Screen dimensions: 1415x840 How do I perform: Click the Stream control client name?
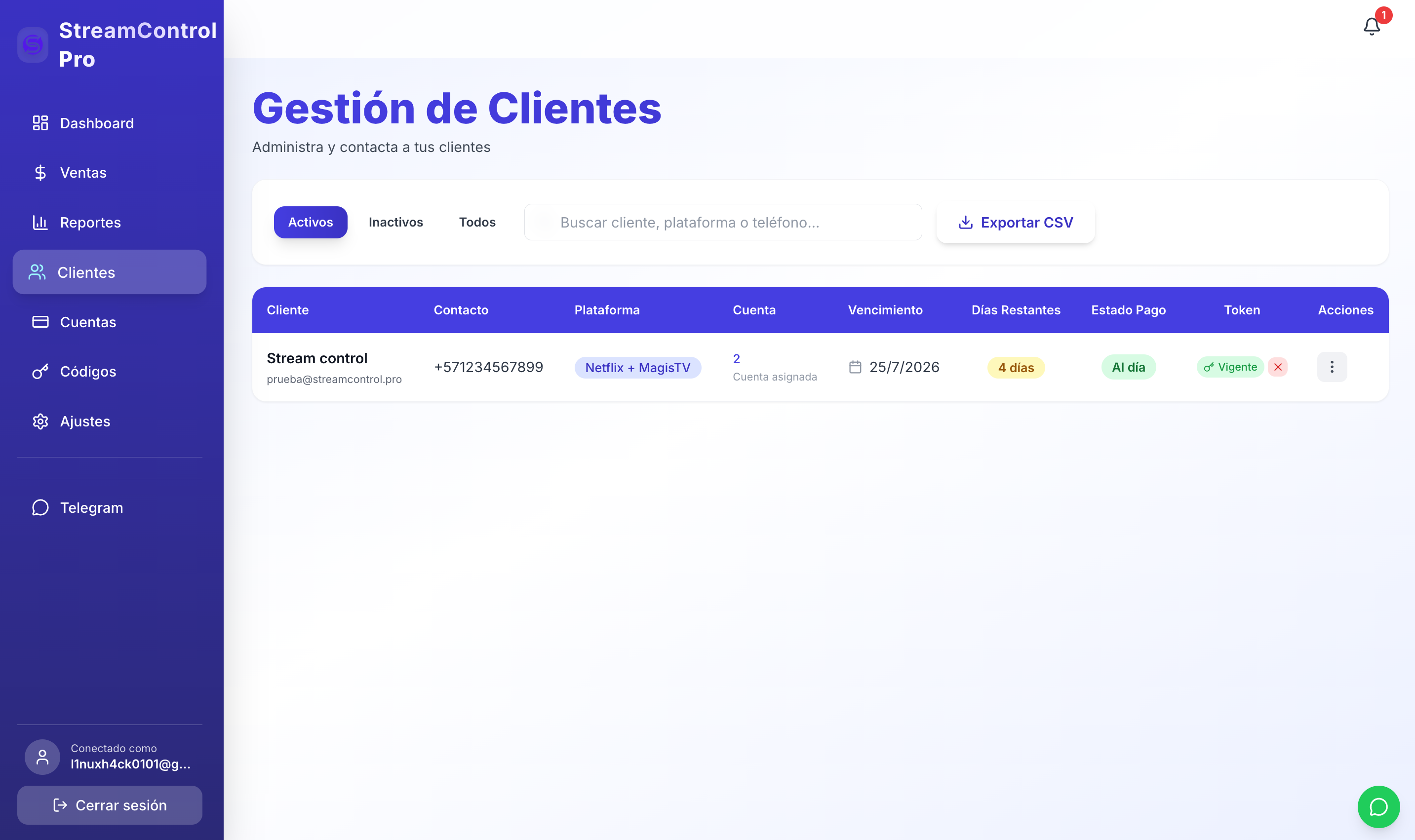[317, 358]
